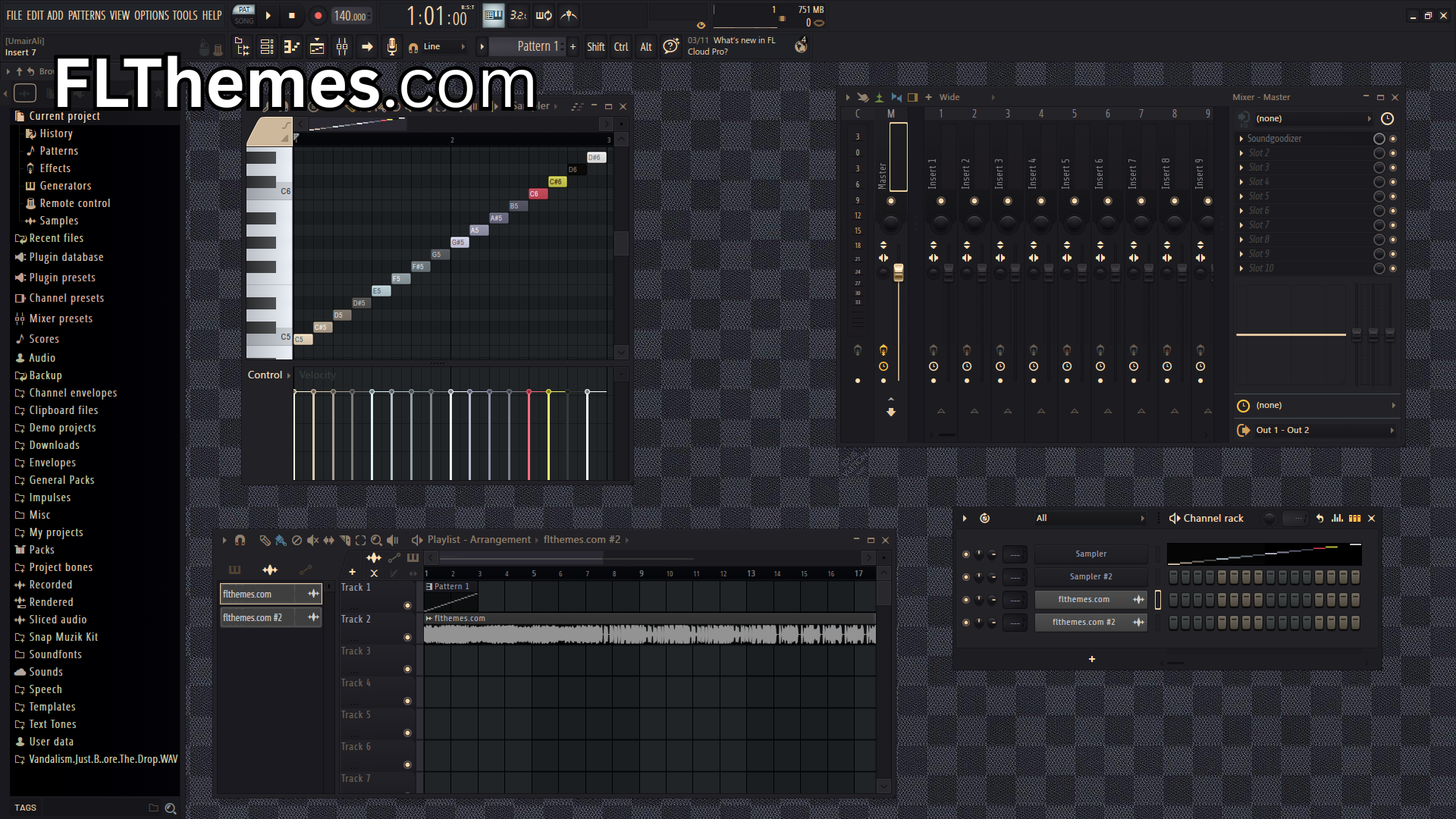1456x819 pixels.
Task: Click the Channel rack undo arrow icon
Action: click(x=1319, y=519)
